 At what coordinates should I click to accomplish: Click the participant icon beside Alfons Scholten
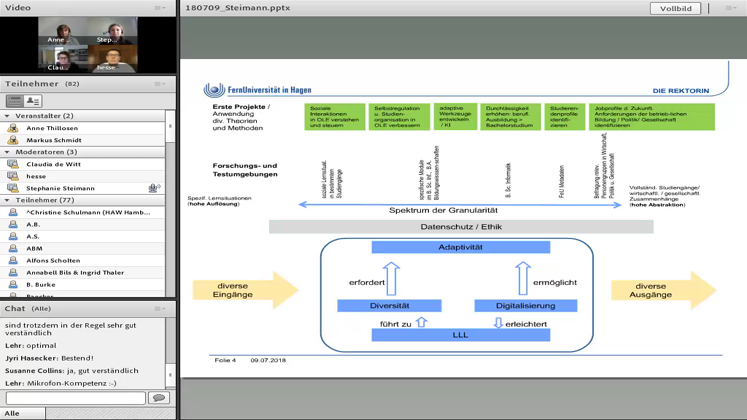[x=13, y=260]
